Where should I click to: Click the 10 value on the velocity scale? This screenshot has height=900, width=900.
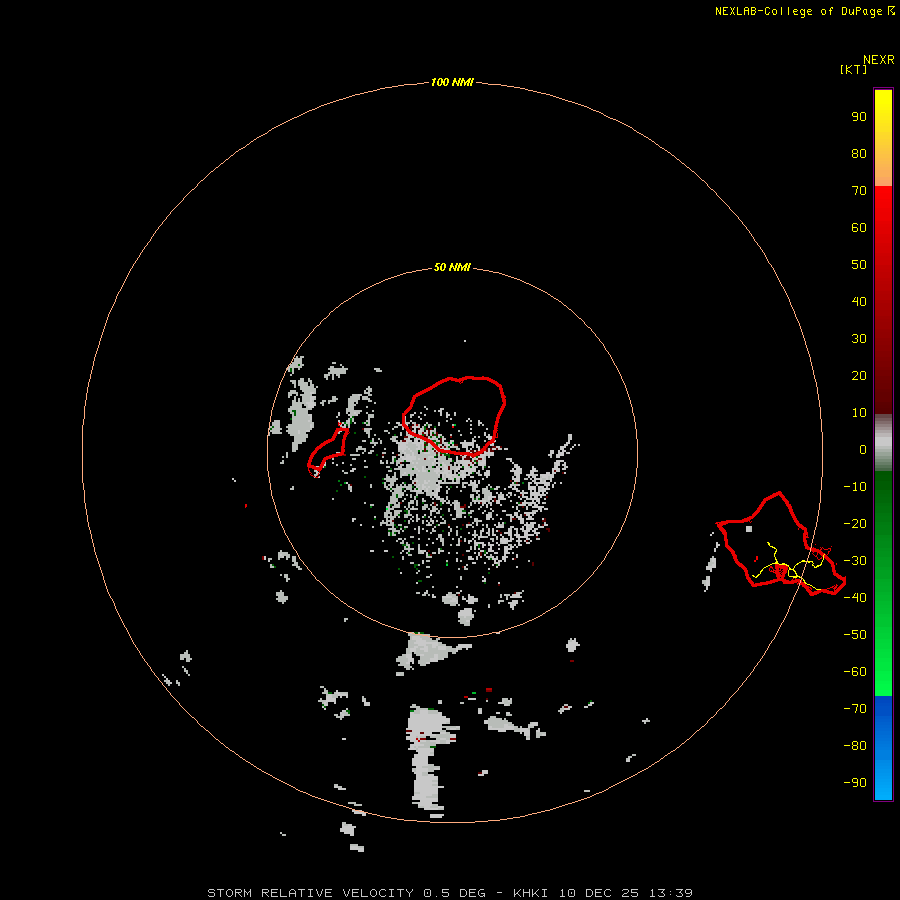click(859, 413)
